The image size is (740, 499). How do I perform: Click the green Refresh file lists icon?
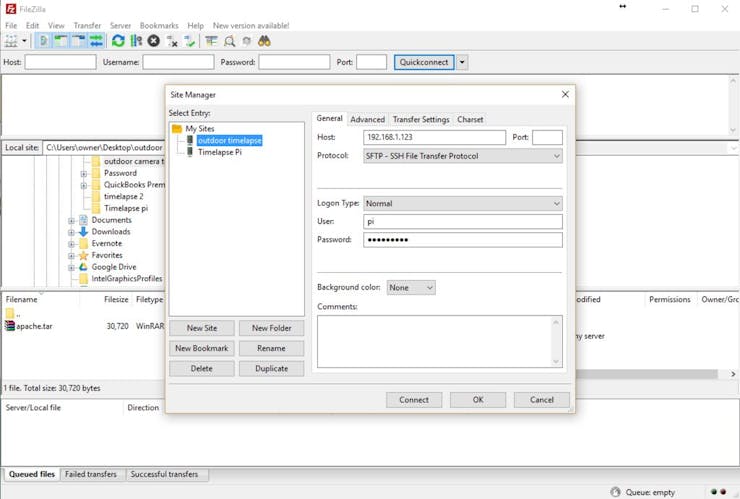tap(118, 41)
